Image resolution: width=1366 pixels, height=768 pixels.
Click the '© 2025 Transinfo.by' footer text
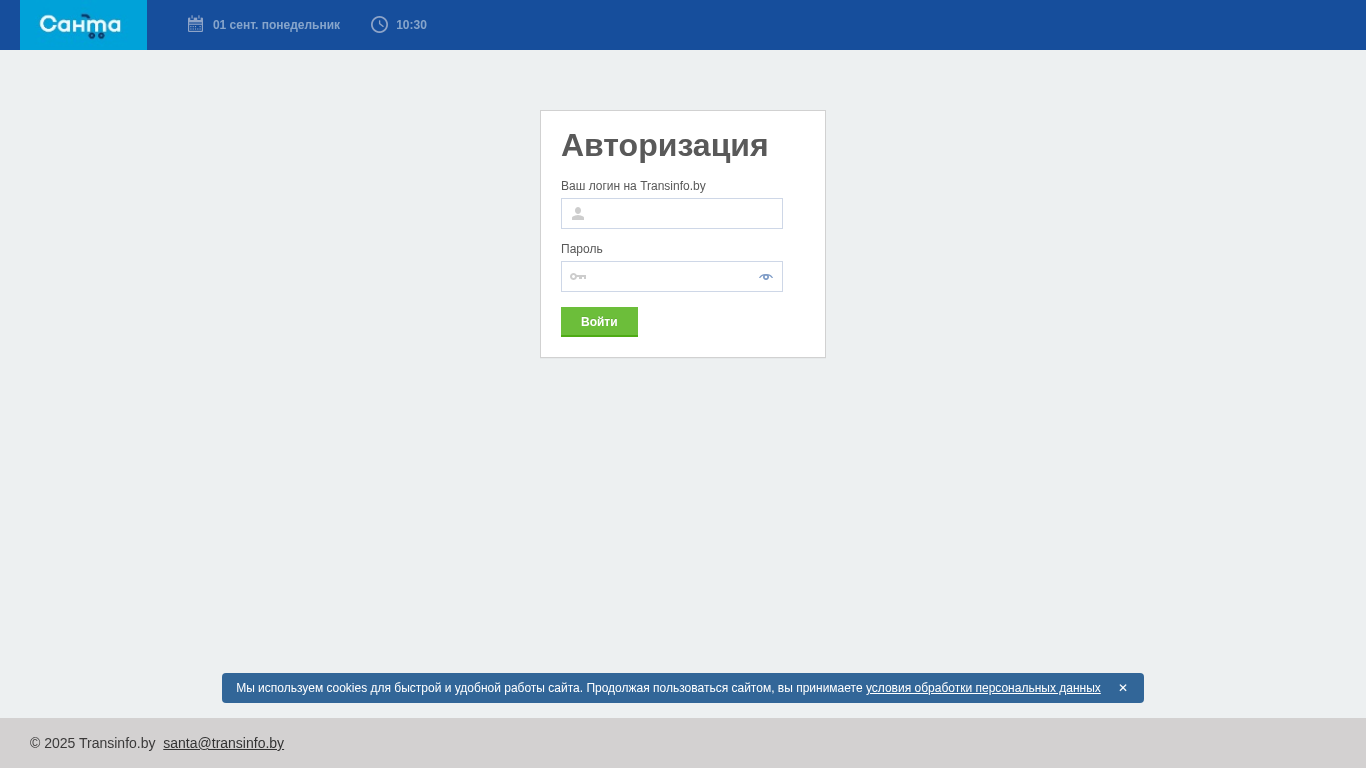click(x=93, y=743)
